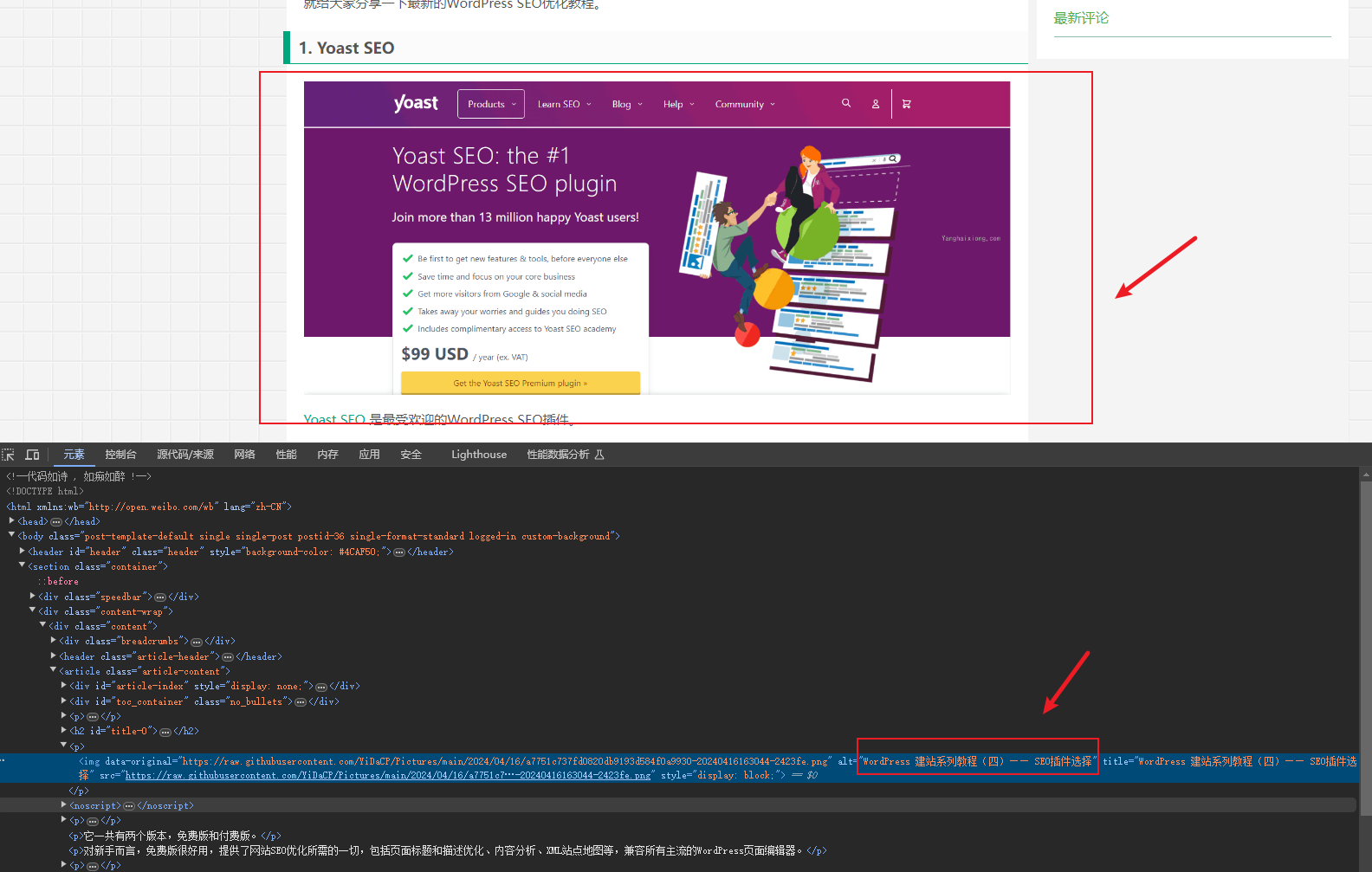Expand the header id="header" node
1372x872 pixels.
coord(23,551)
